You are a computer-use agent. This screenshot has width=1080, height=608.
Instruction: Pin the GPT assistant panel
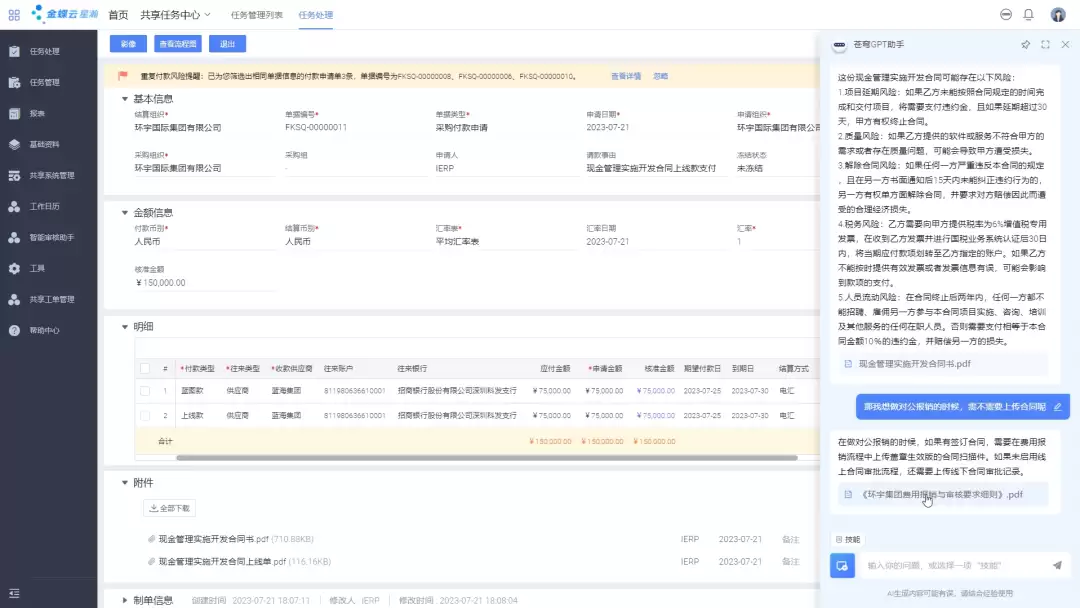(x=1026, y=44)
